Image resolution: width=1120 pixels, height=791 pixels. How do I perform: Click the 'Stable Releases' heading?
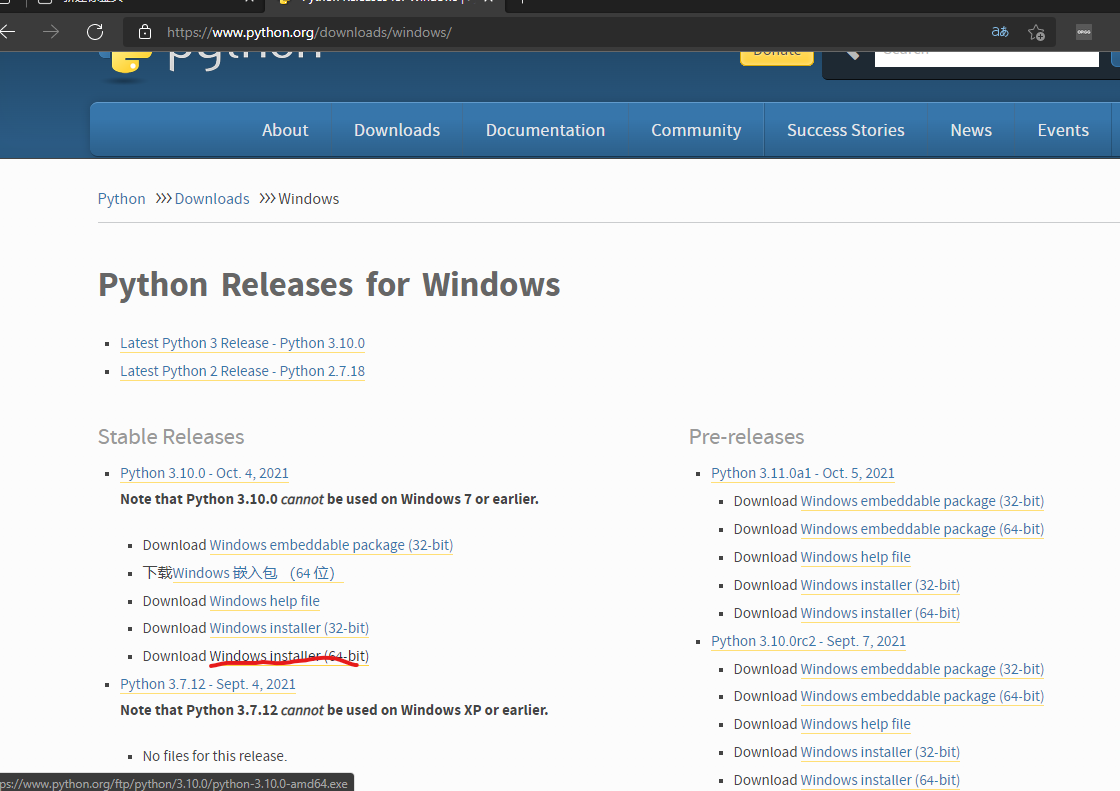click(171, 437)
